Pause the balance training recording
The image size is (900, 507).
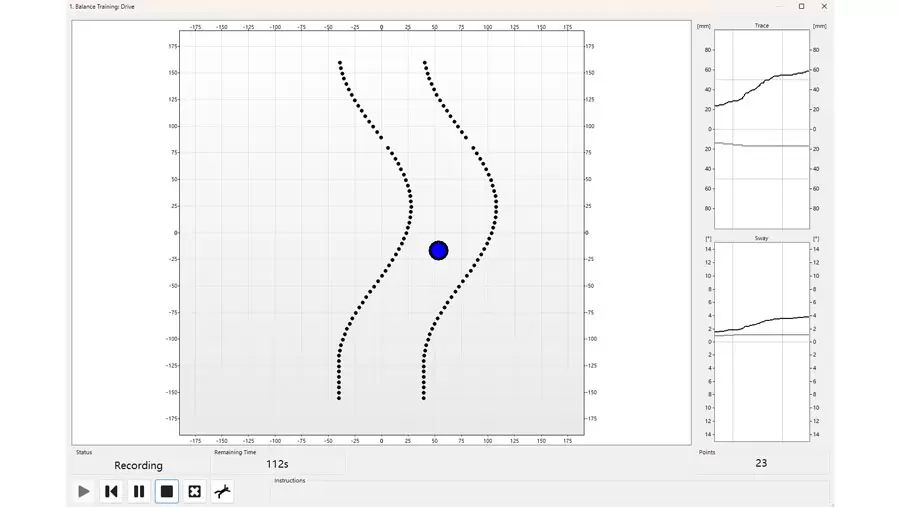tap(139, 491)
